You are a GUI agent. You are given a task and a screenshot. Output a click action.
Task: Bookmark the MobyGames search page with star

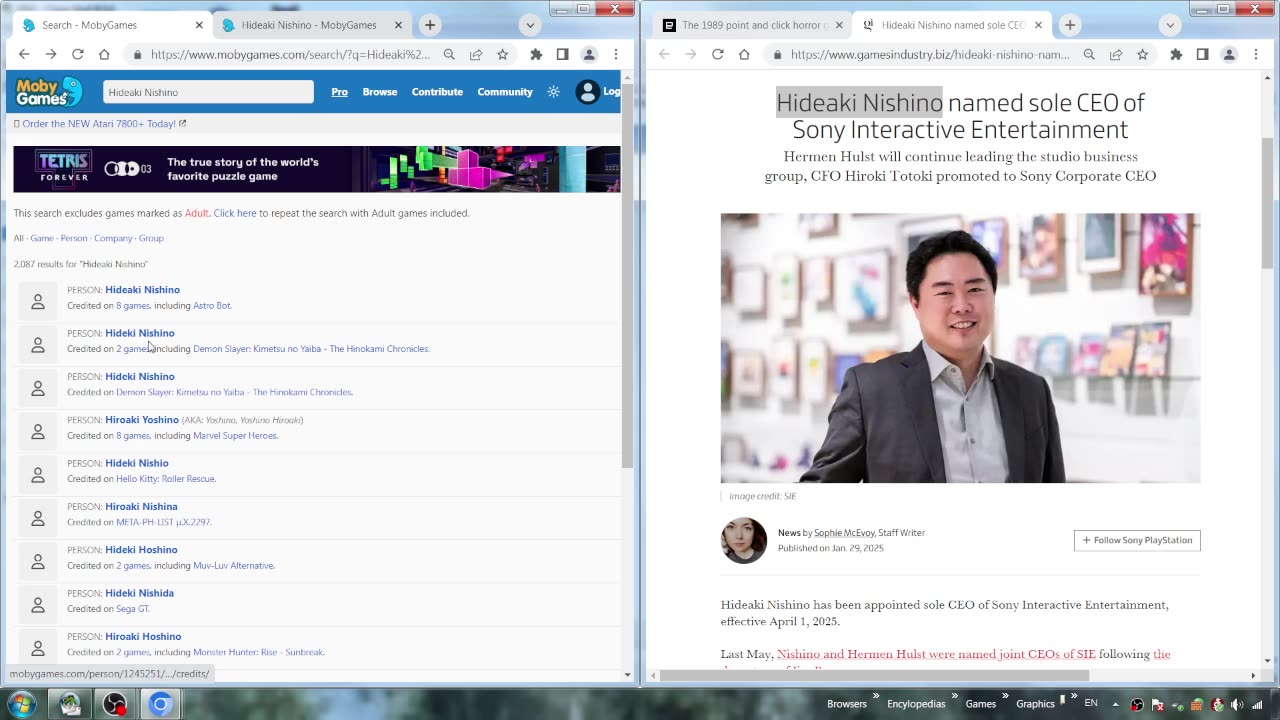click(502, 54)
